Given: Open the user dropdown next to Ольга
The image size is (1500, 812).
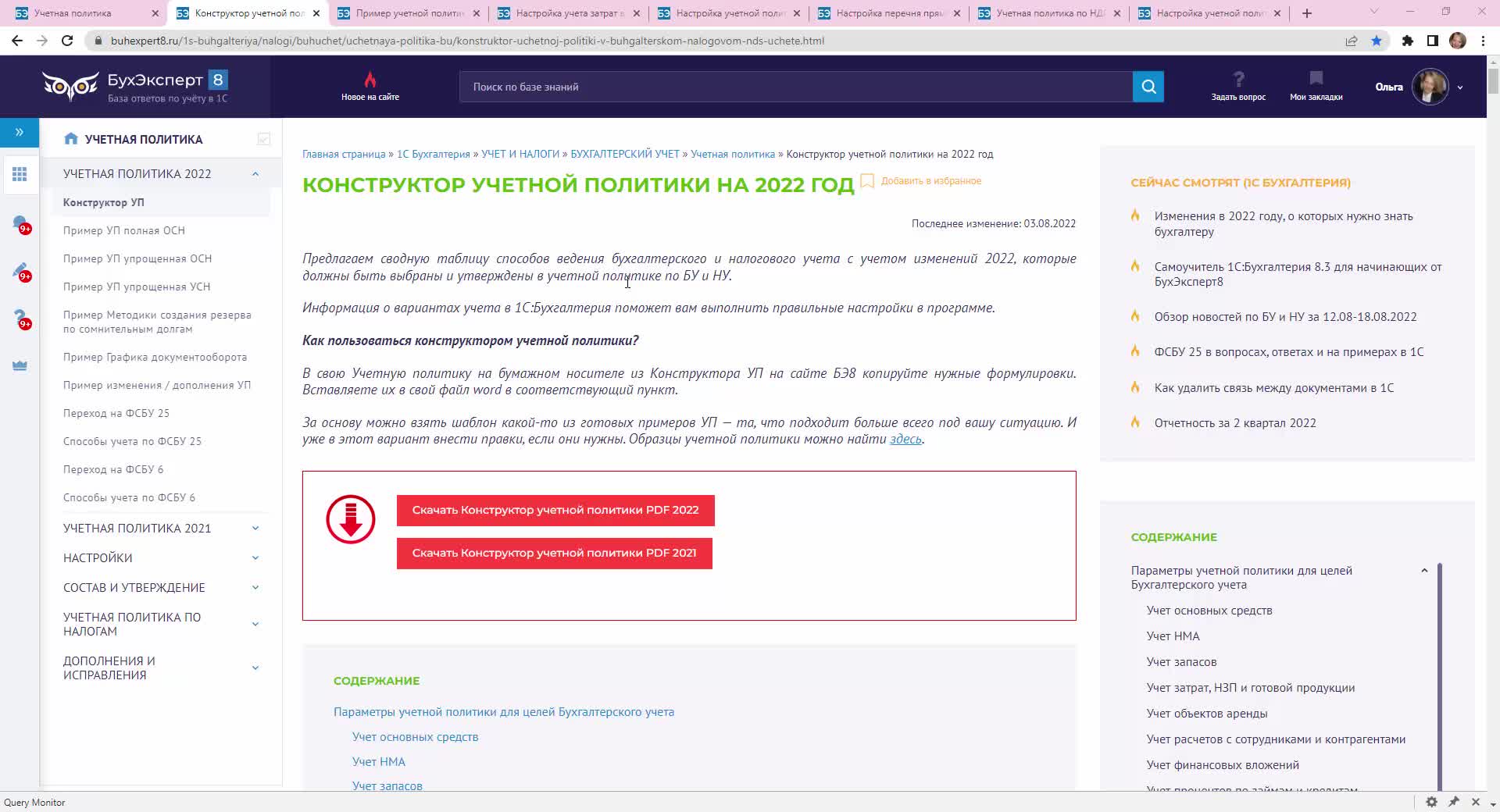Looking at the screenshot, I should pyautogui.click(x=1459, y=87).
